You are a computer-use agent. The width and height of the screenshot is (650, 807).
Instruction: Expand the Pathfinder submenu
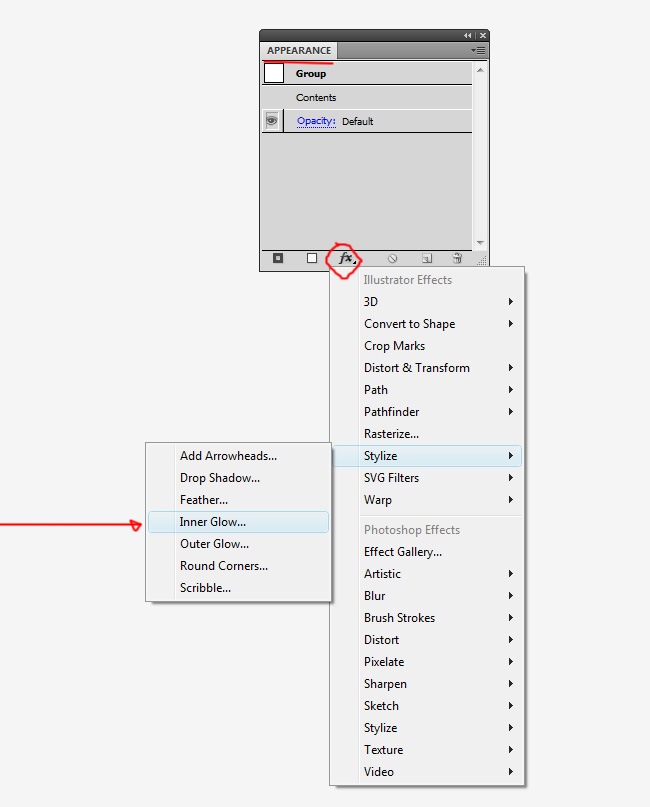click(427, 412)
